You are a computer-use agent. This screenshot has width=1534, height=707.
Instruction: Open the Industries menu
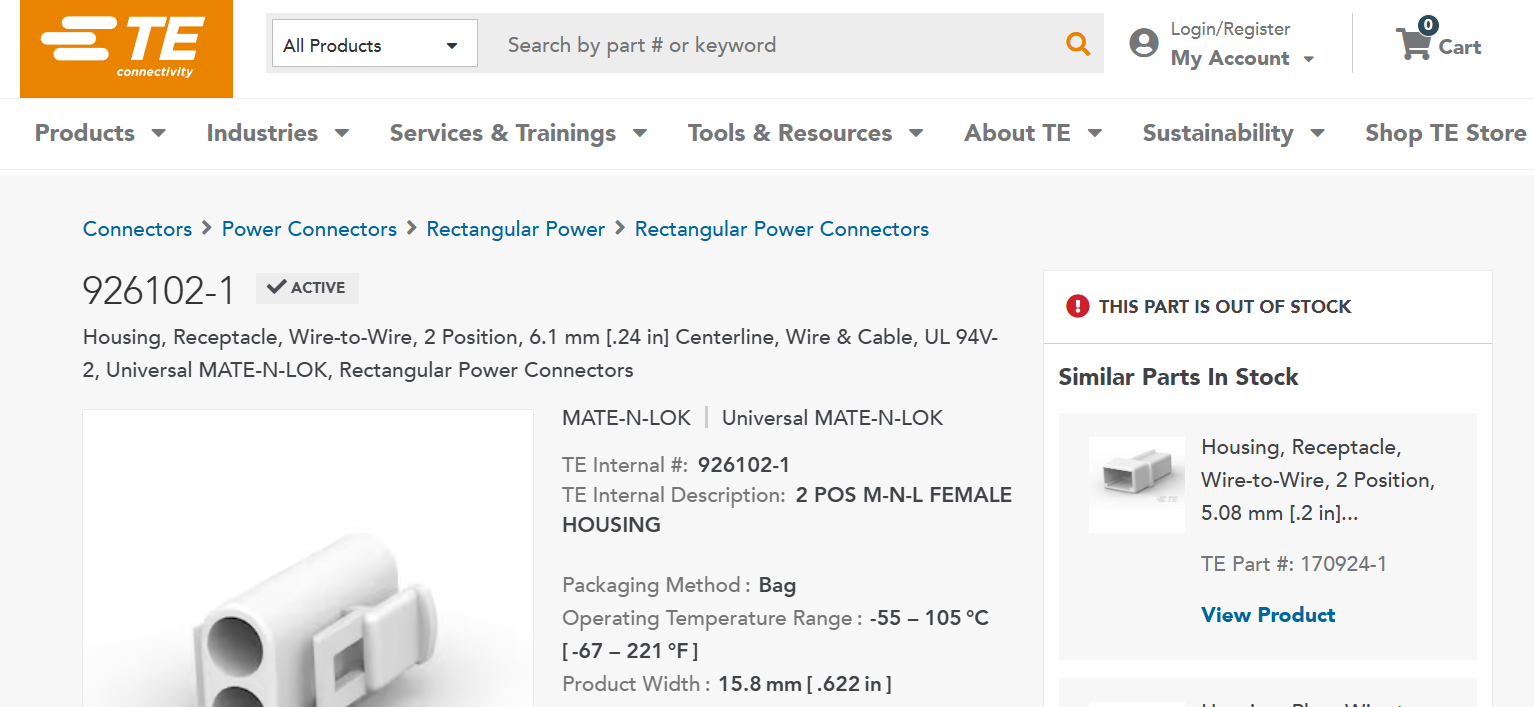277,133
